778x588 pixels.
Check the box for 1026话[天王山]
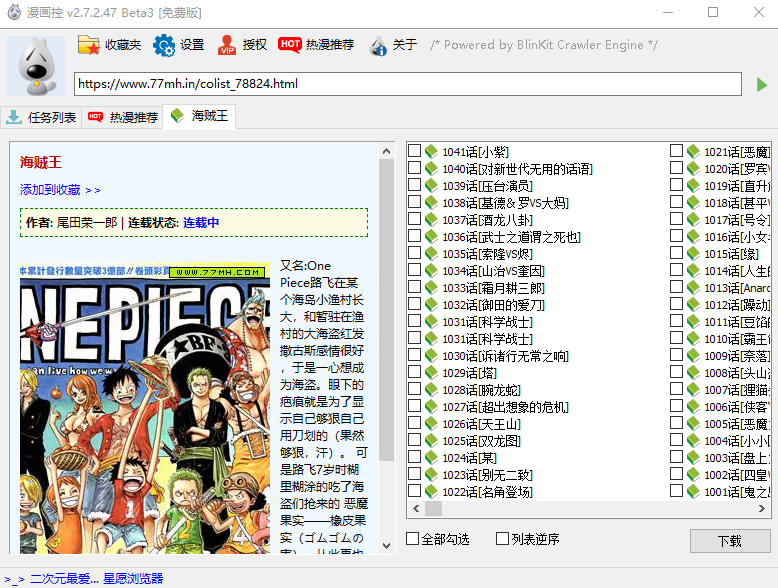coord(414,422)
